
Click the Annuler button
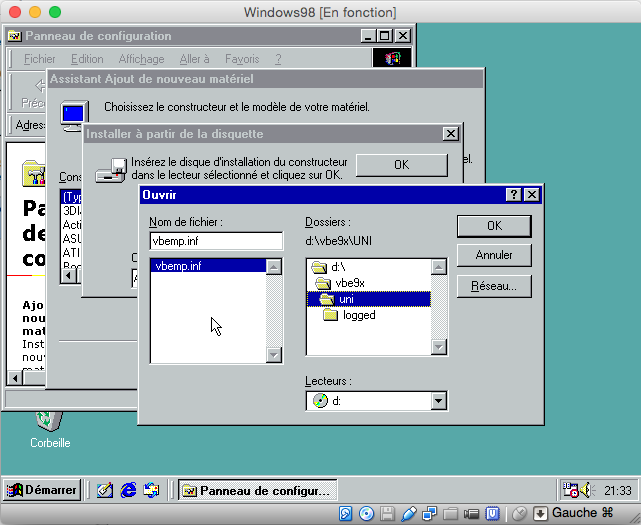[494, 255]
